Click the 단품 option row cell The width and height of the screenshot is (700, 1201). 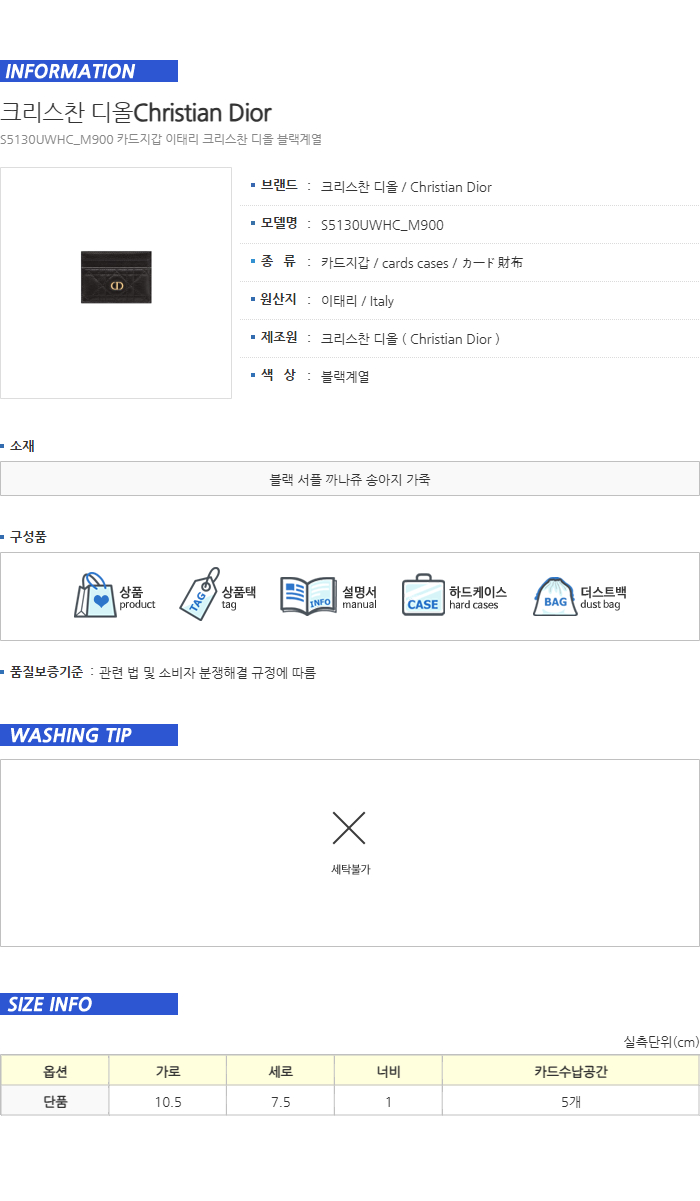(x=55, y=1101)
